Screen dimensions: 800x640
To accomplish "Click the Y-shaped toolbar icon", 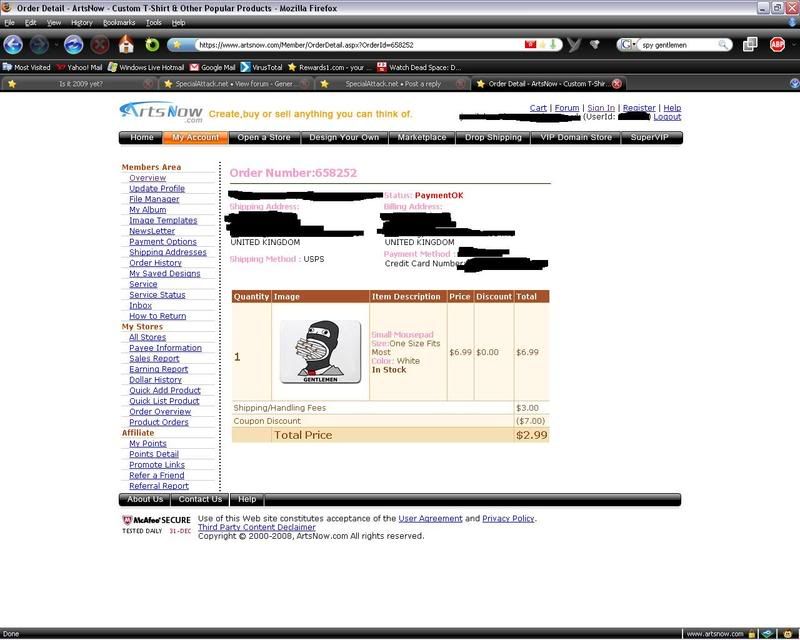I will click(574, 45).
